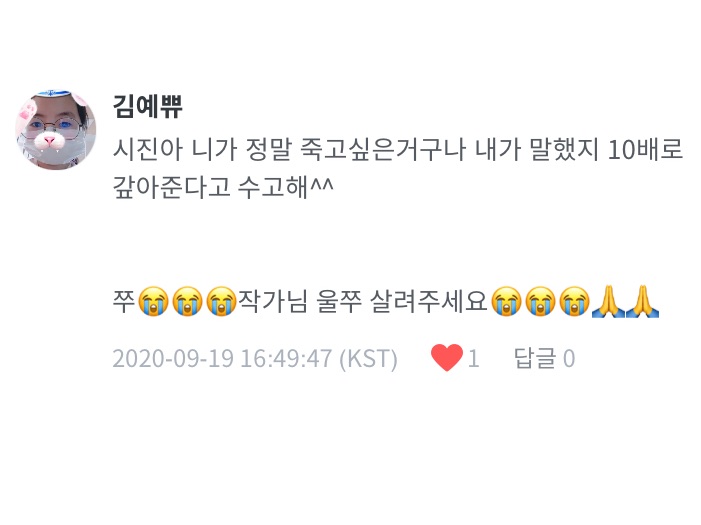701x525 pixels.
Task: Click the first praying hands emoji
Action: coord(608,301)
